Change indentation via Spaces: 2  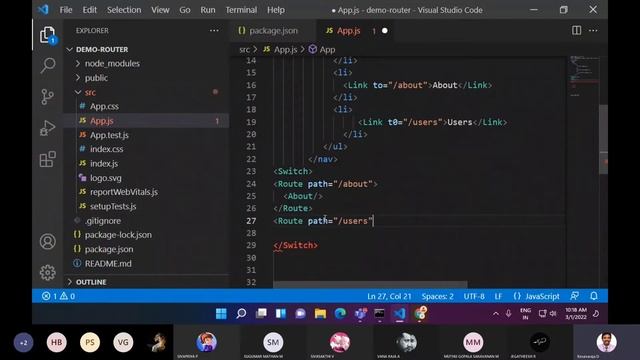(438, 296)
